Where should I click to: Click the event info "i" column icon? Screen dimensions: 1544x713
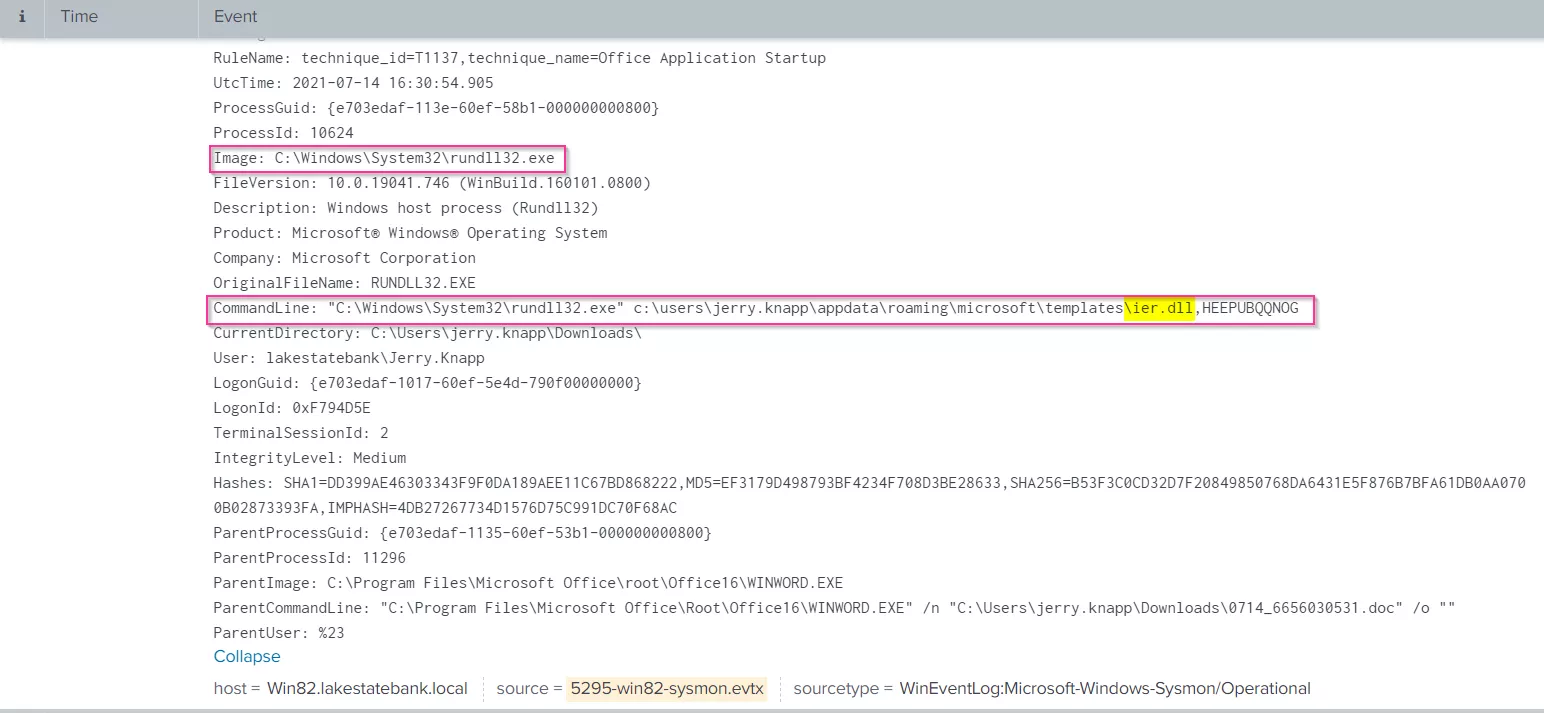point(22,16)
